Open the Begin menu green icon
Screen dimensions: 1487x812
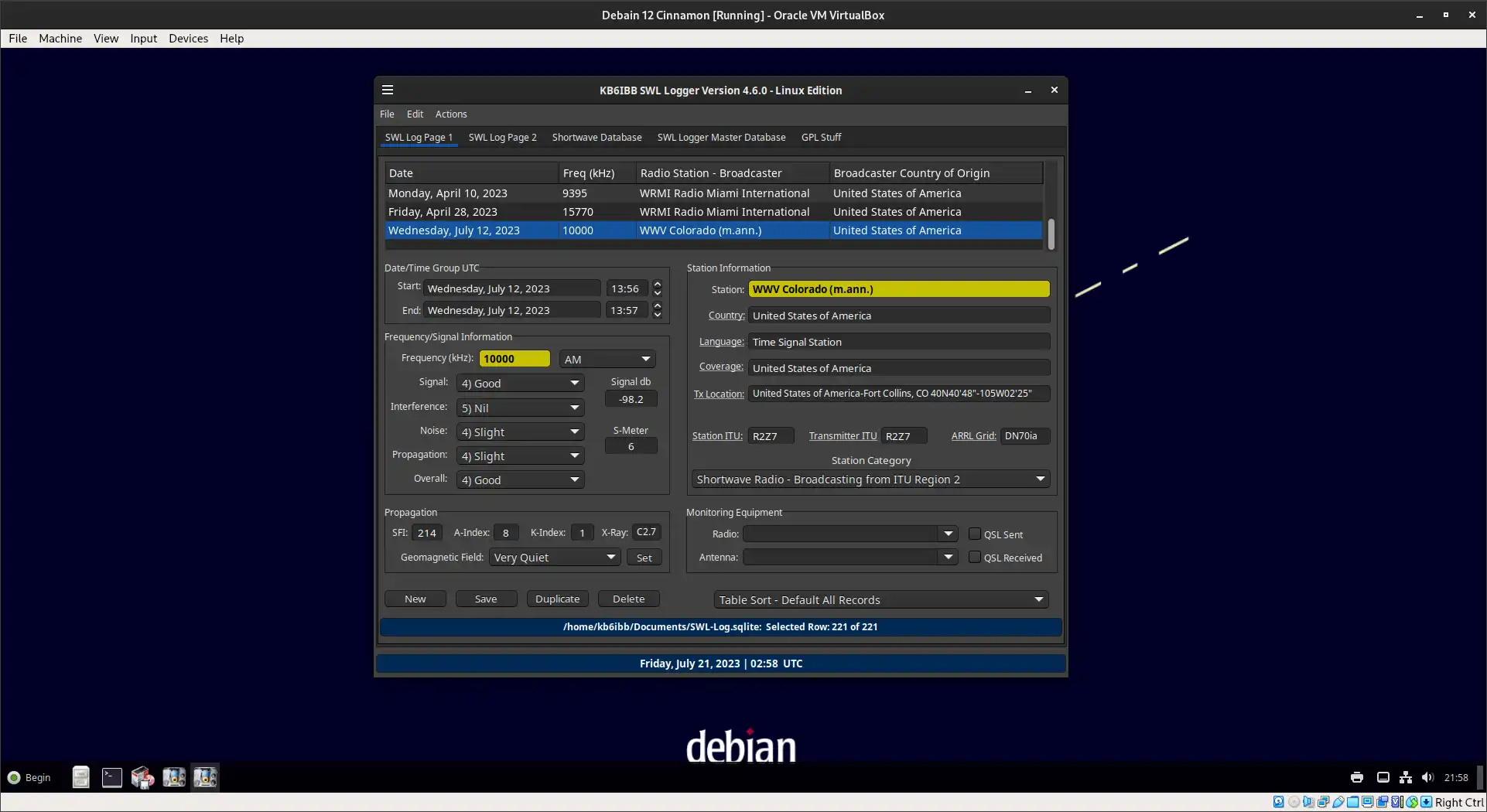click(14, 777)
